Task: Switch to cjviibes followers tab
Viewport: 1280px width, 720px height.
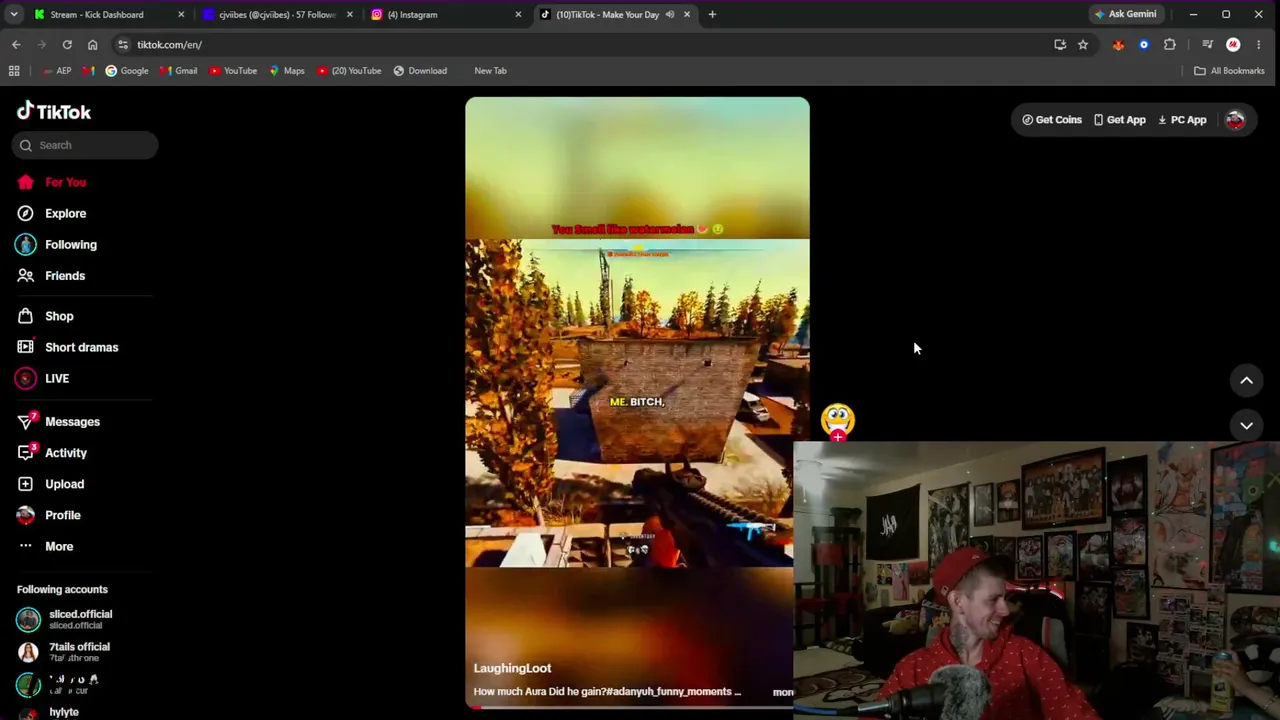Action: click(277, 14)
